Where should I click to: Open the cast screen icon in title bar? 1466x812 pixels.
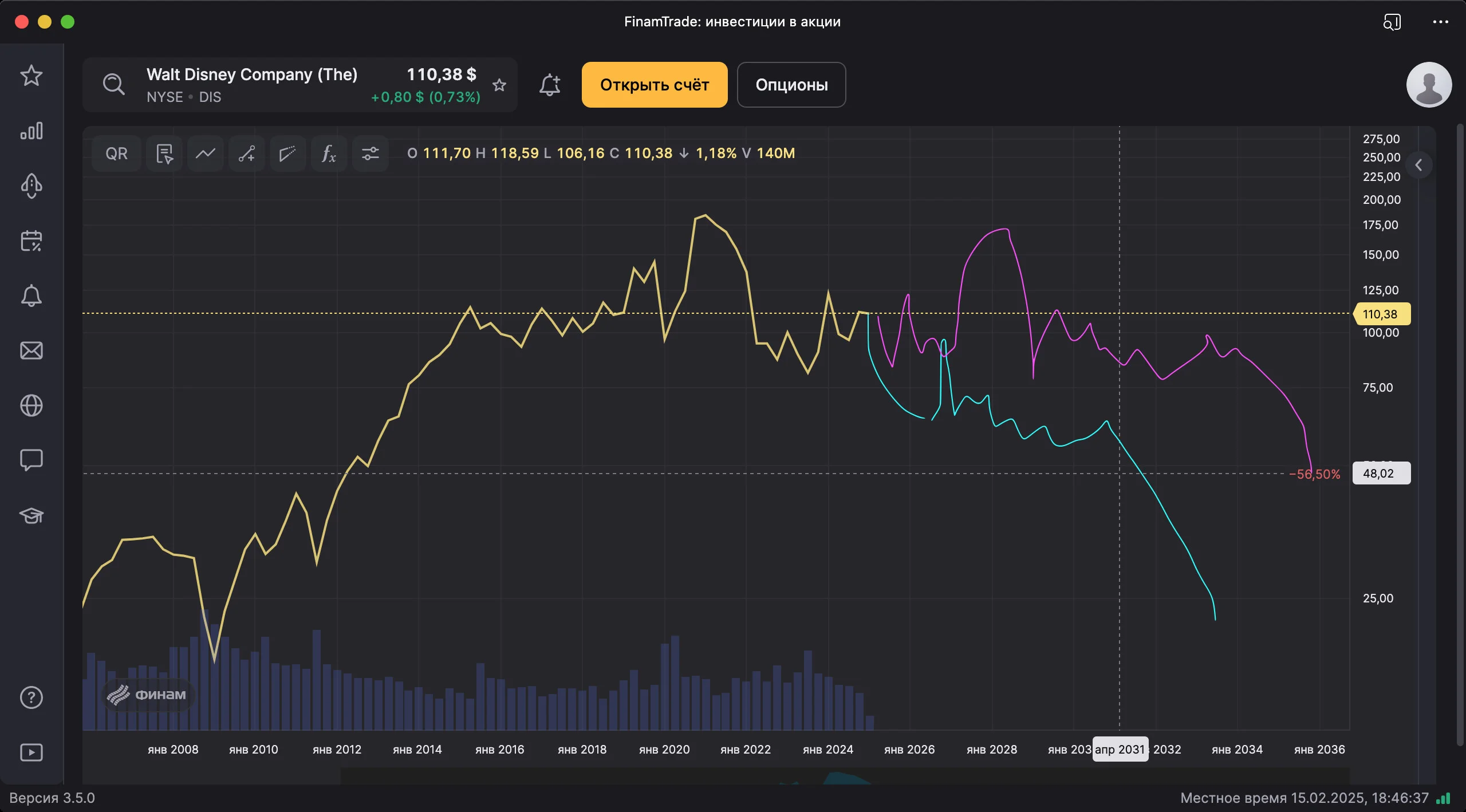1392,22
